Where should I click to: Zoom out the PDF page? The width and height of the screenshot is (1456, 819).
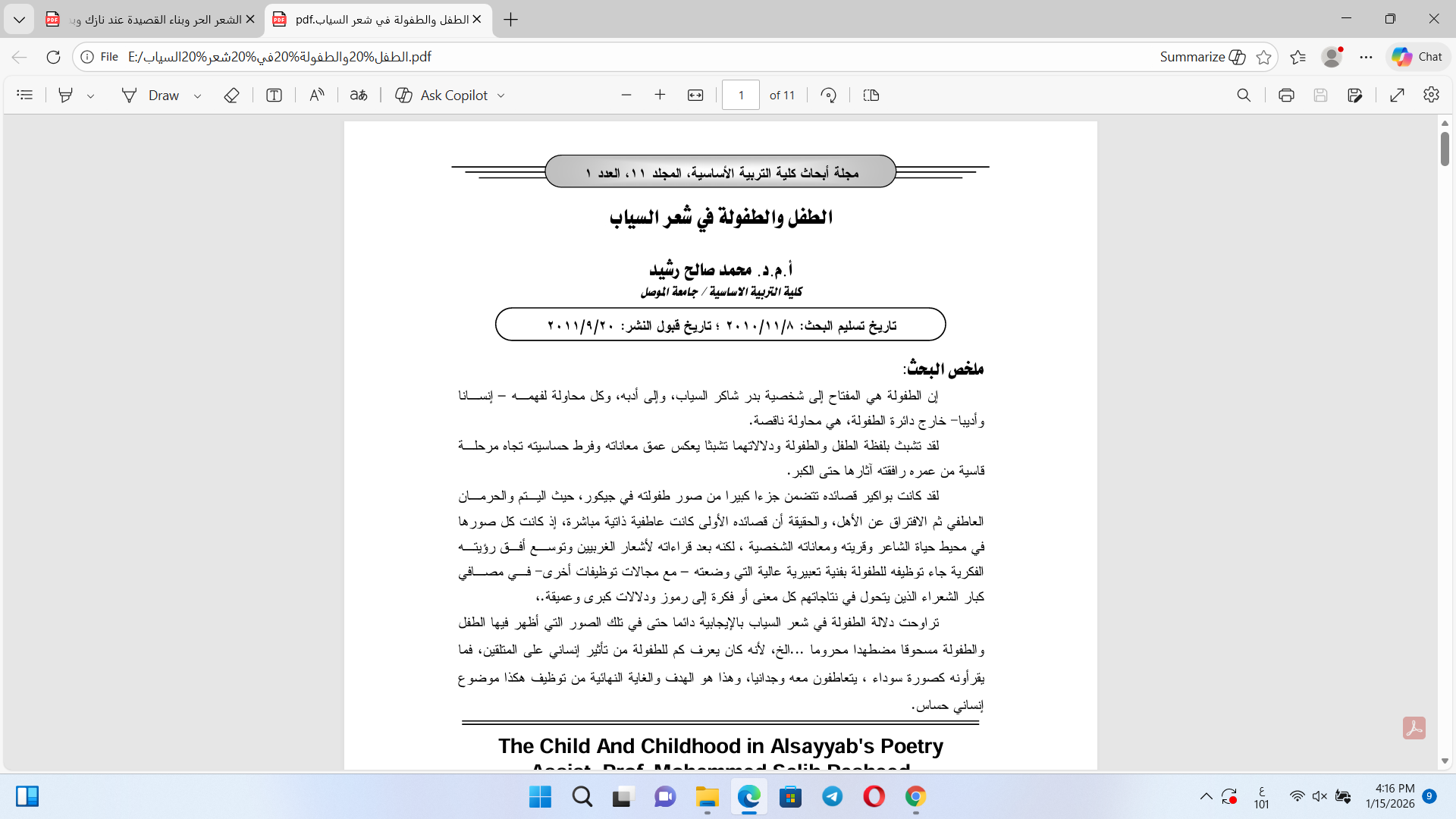click(x=626, y=95)
